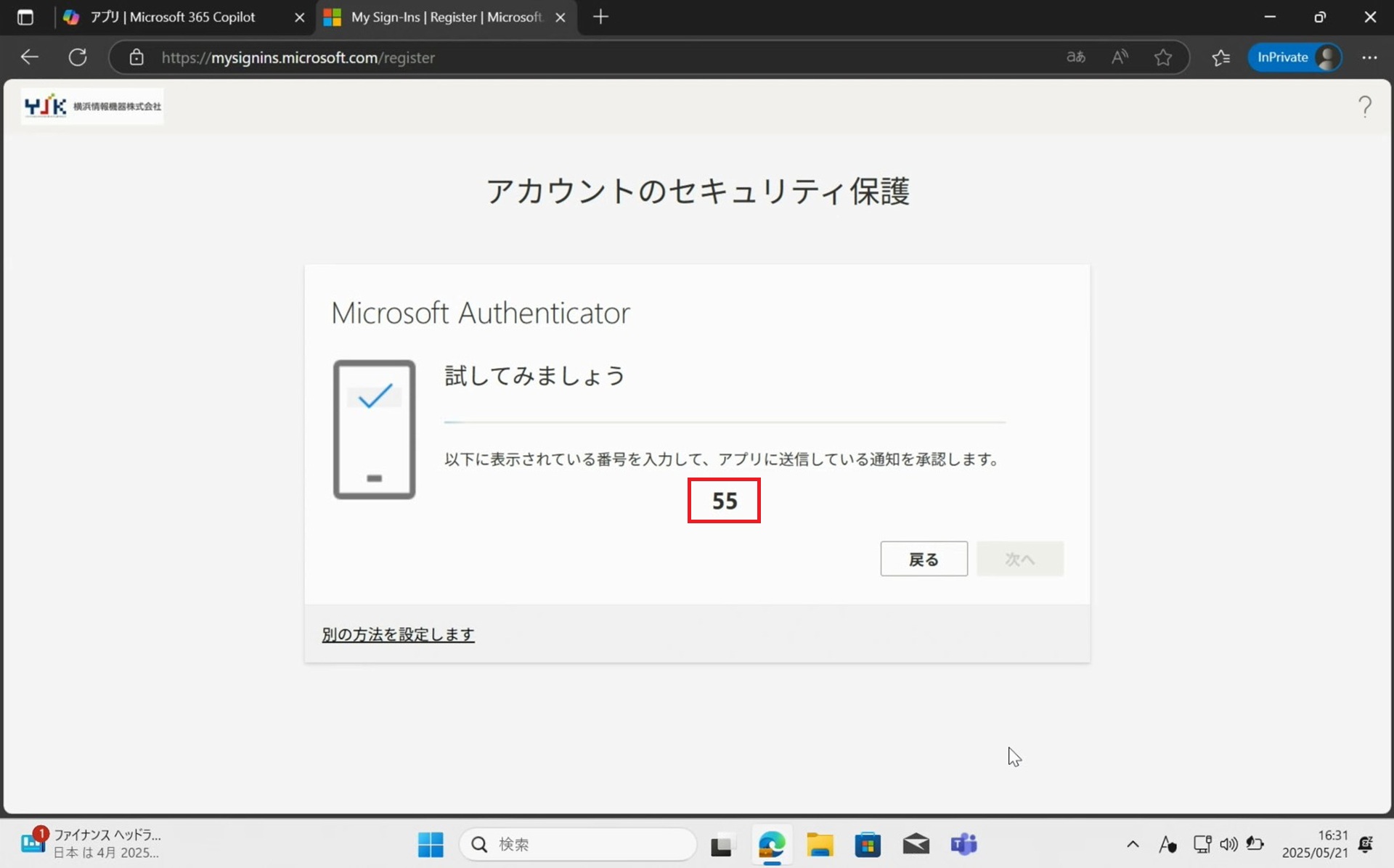Click the taskbar 検索 search box

click(578, 844)
